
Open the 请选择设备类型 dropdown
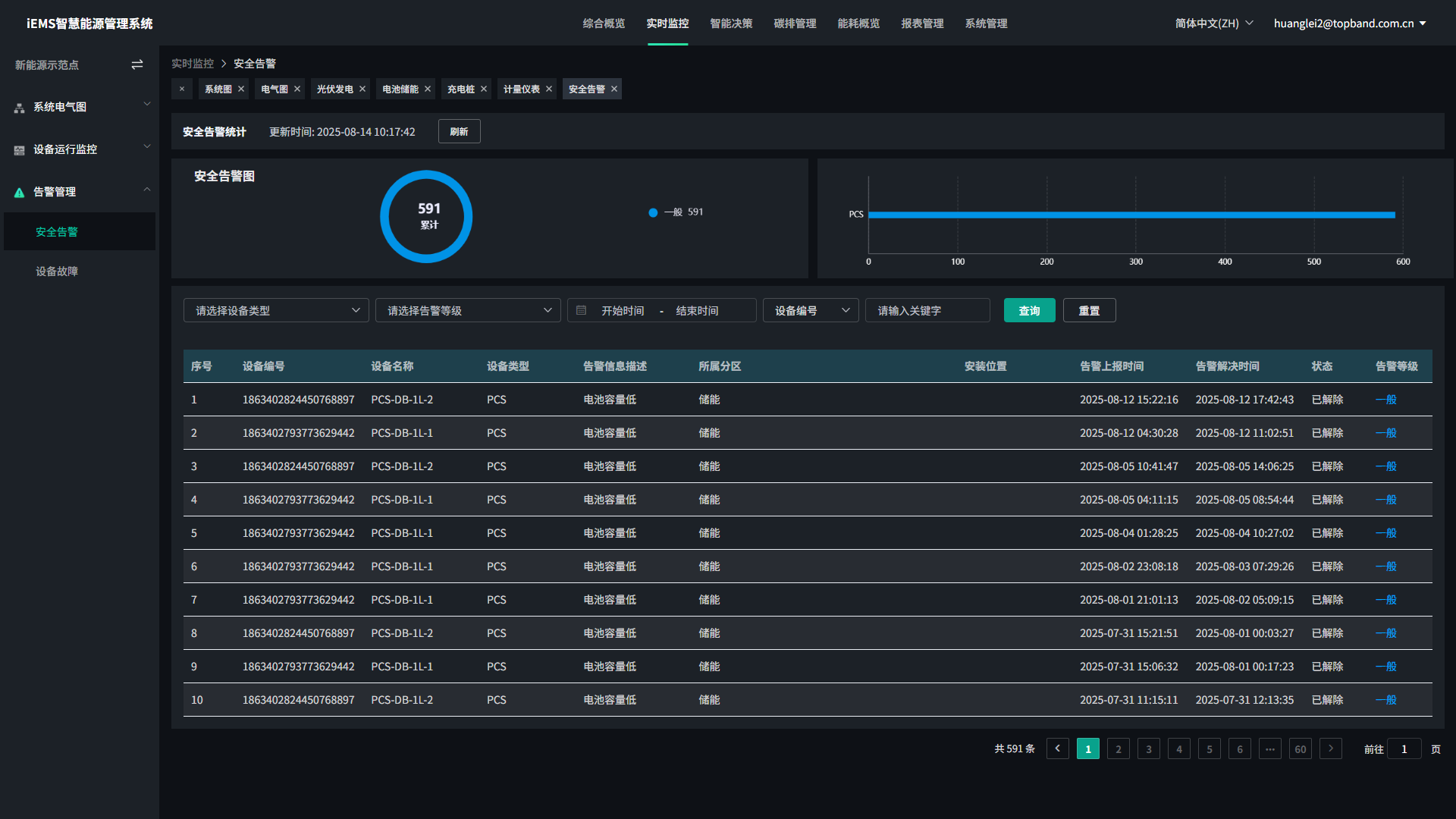click(276, 310)
